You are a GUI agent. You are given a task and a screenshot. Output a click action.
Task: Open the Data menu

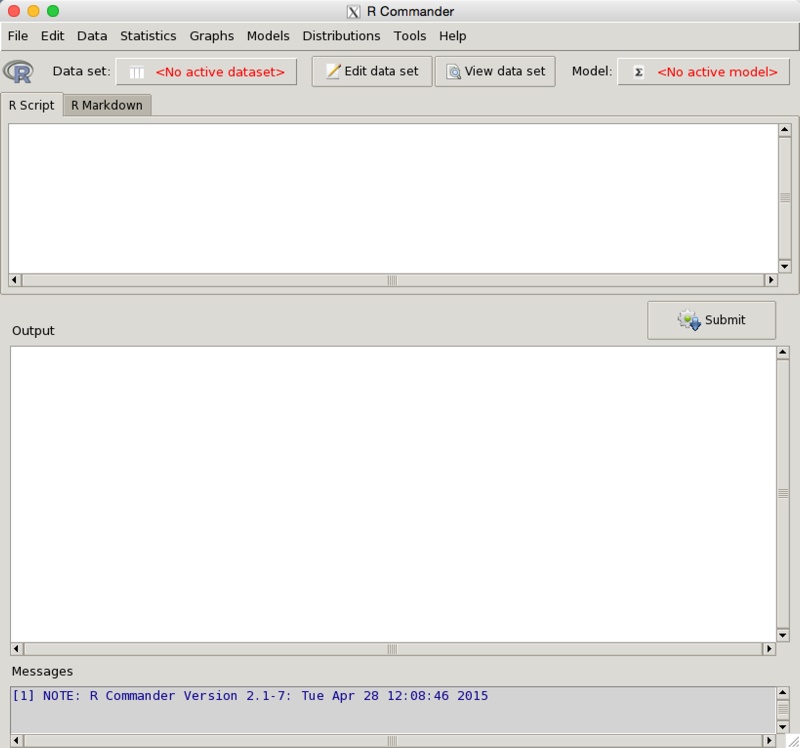(92, 36)
